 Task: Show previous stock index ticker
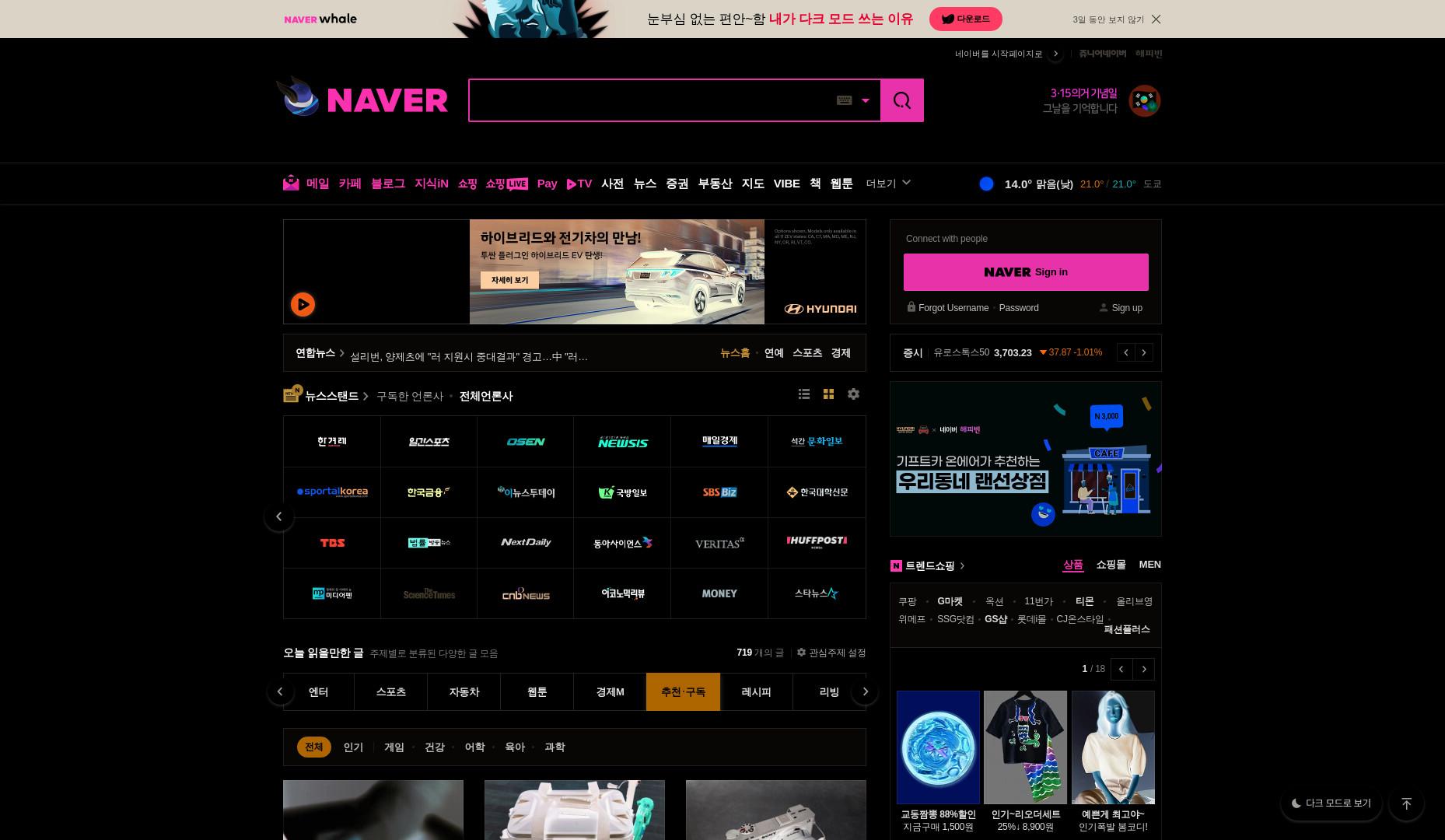pyautogui.click(x=1126, y=353)
